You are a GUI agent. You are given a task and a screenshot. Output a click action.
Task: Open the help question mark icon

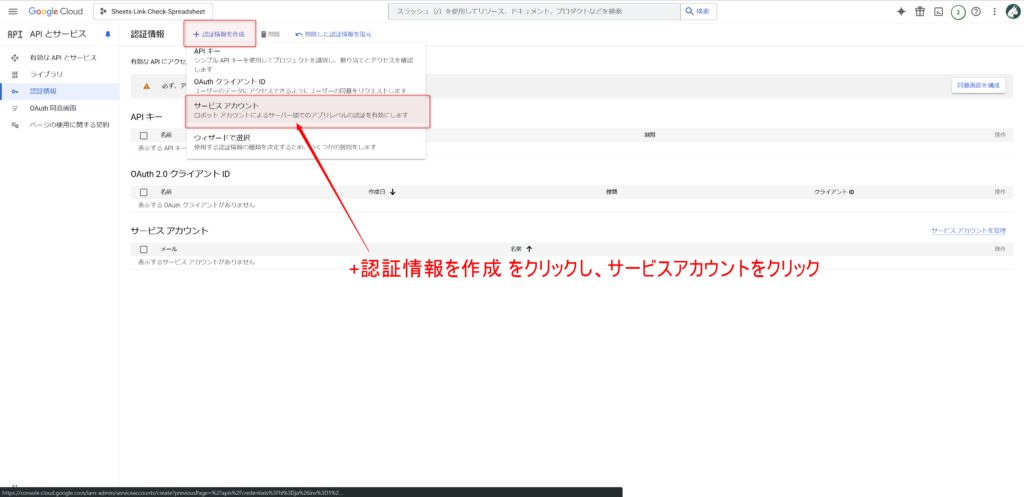pos(975,12)
